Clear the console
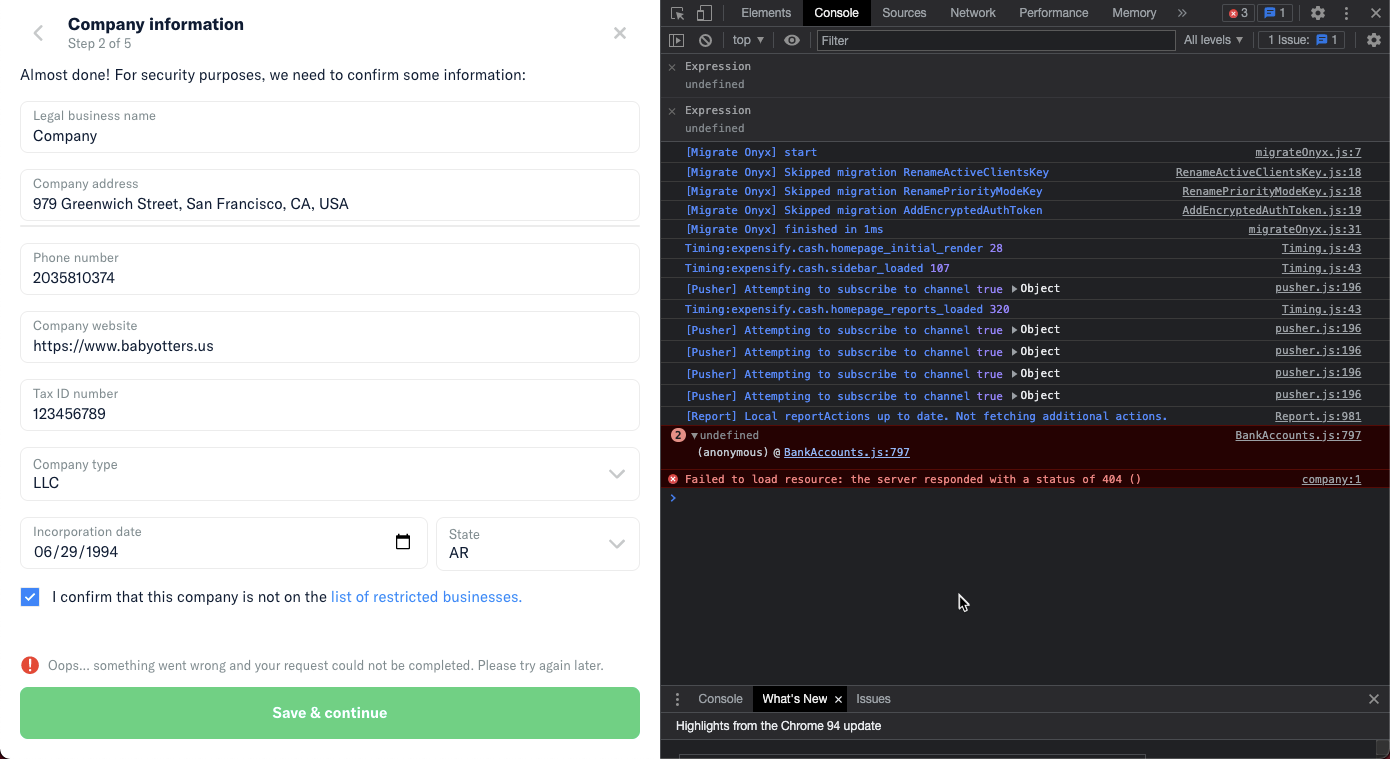The width and height of the screenshot is (1390, 759). coord(706,40)
